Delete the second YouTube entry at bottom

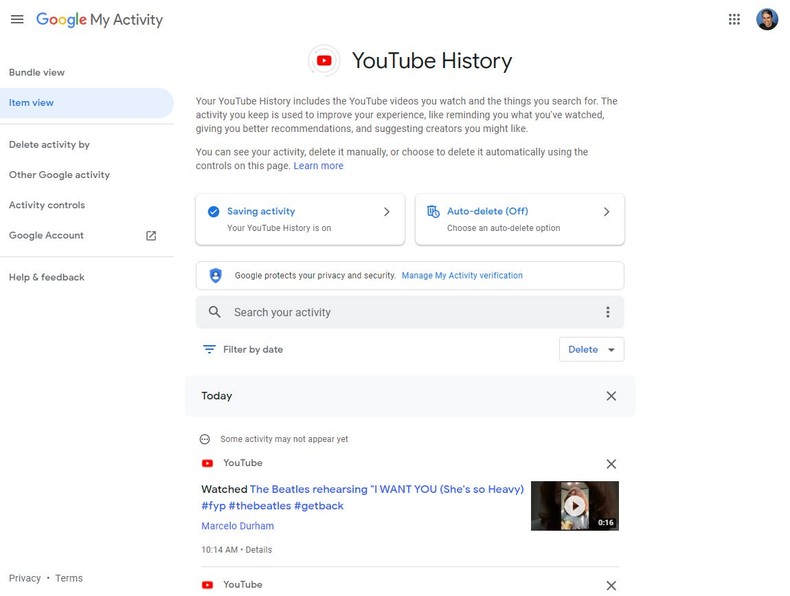click(x=611, y=585)
